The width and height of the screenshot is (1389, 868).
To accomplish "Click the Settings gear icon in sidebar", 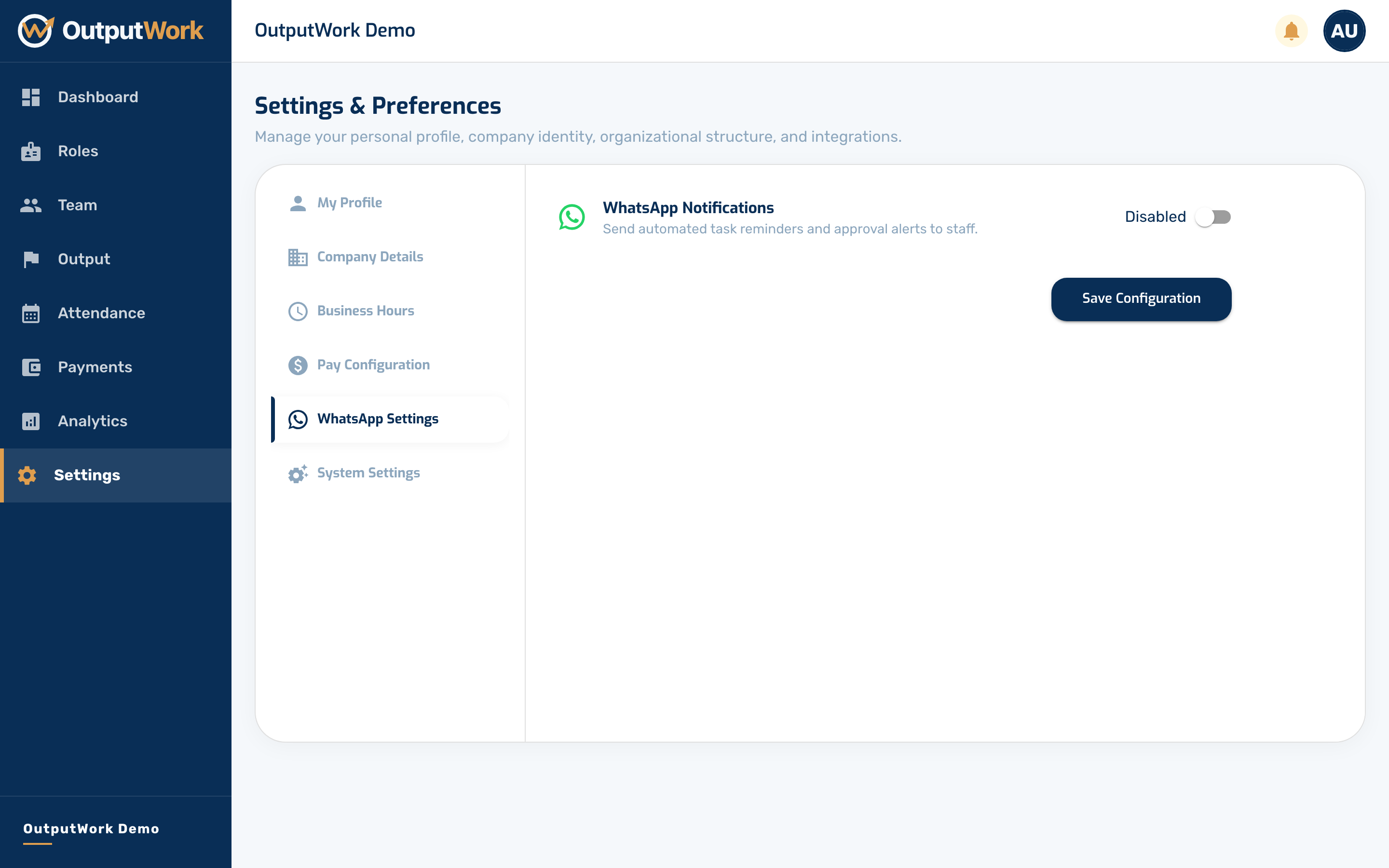I will pos(27,475).
